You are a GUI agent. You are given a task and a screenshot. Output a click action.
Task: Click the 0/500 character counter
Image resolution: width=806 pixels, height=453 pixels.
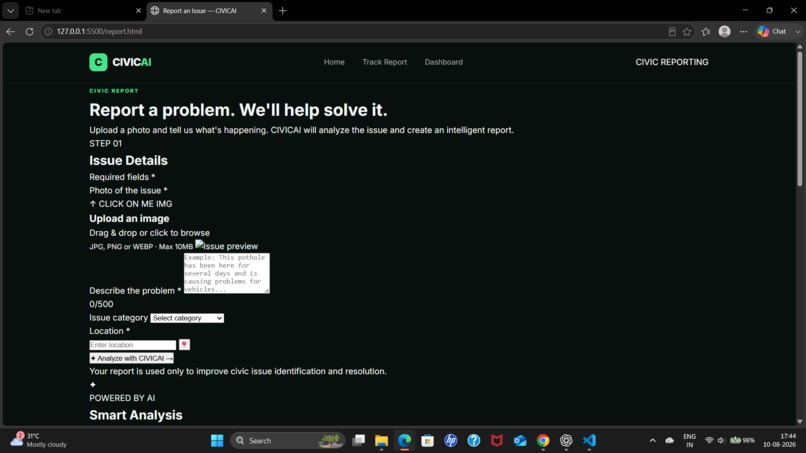click(x=101, y=304)
